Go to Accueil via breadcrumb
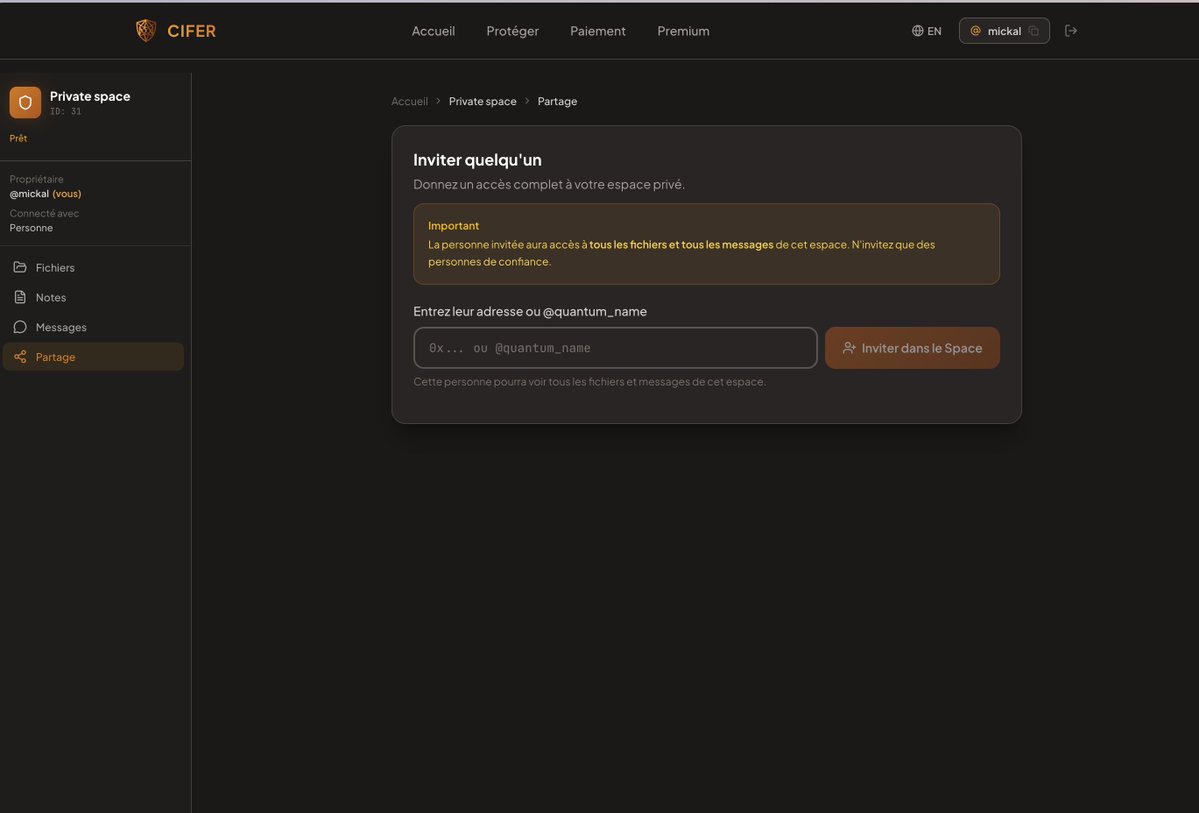 pyautogui.click(x=409, y=101)
